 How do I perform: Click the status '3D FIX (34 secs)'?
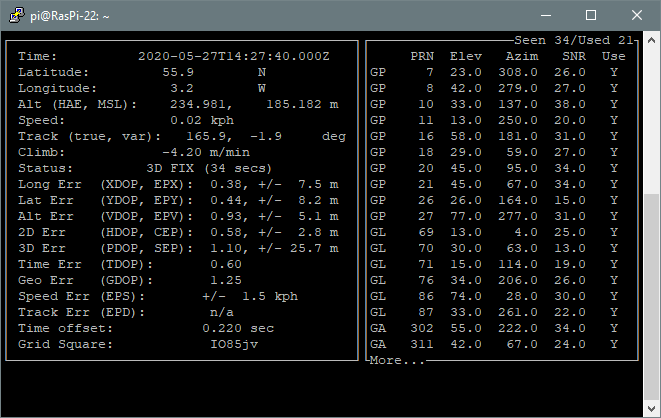tap(210, 169)
